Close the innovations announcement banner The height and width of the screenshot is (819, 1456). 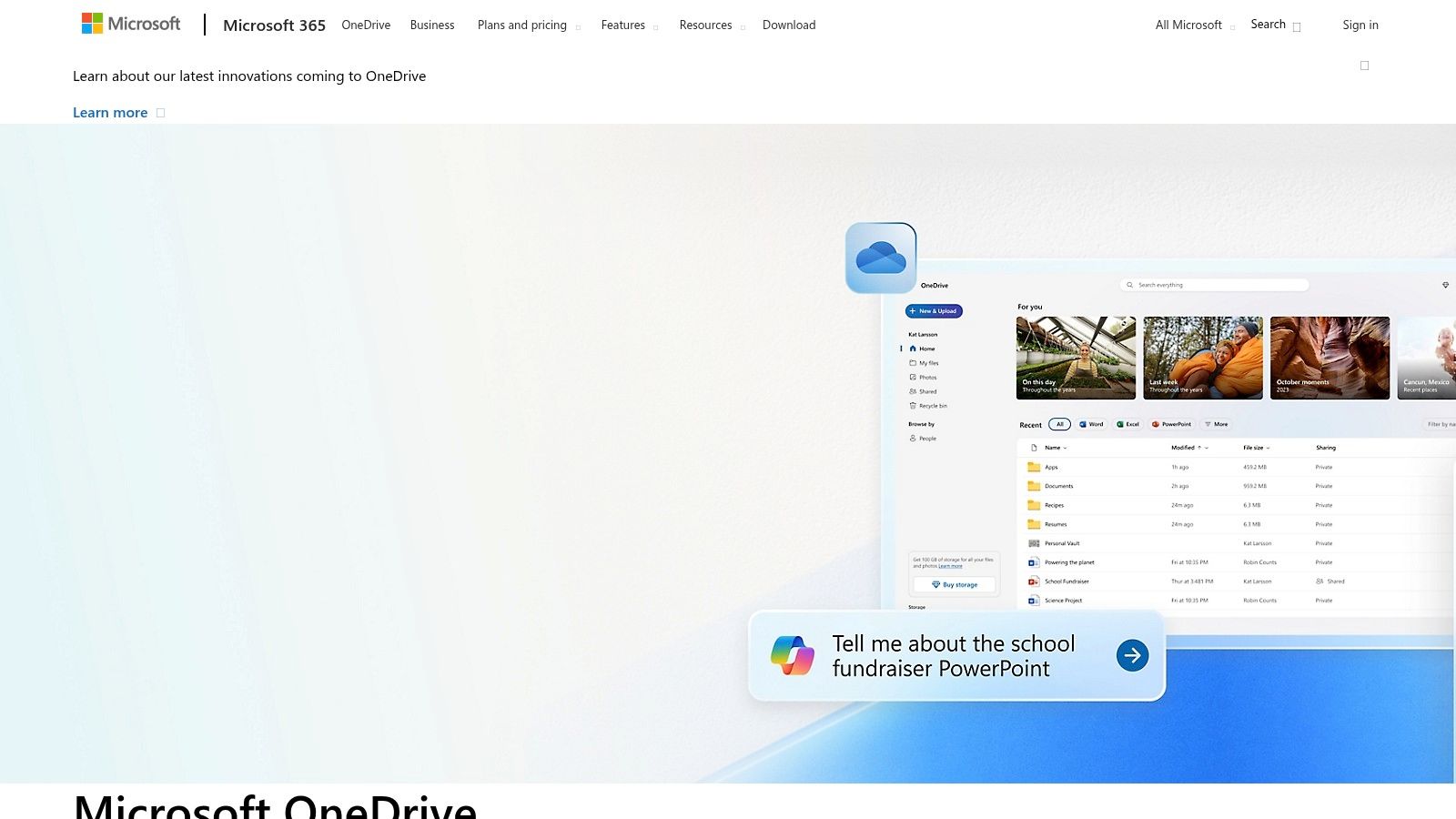1364,66
